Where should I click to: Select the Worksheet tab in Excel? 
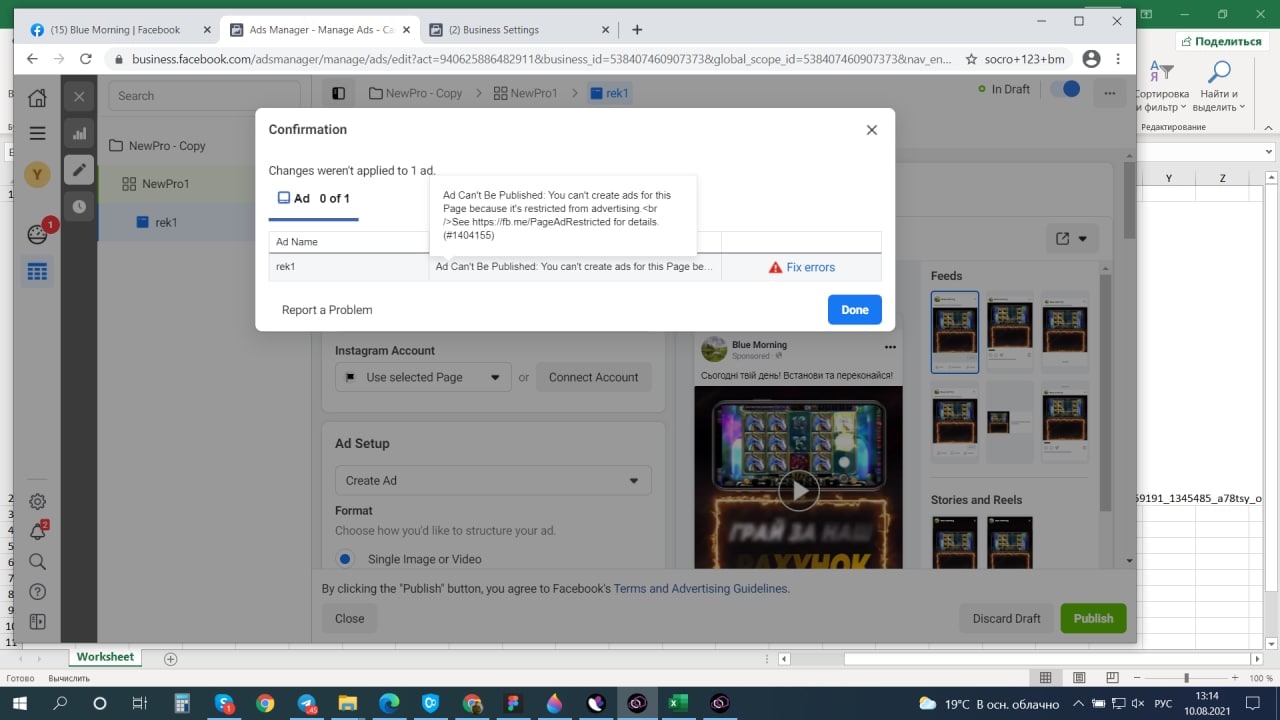105,657
